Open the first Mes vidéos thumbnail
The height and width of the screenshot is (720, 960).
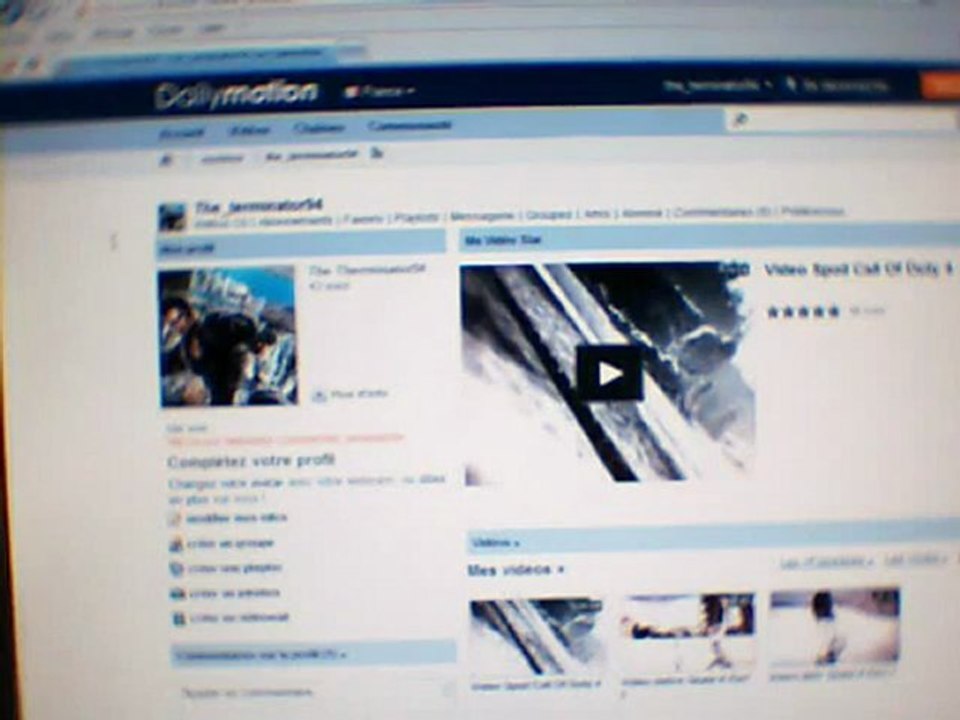(x=536, y=636)
